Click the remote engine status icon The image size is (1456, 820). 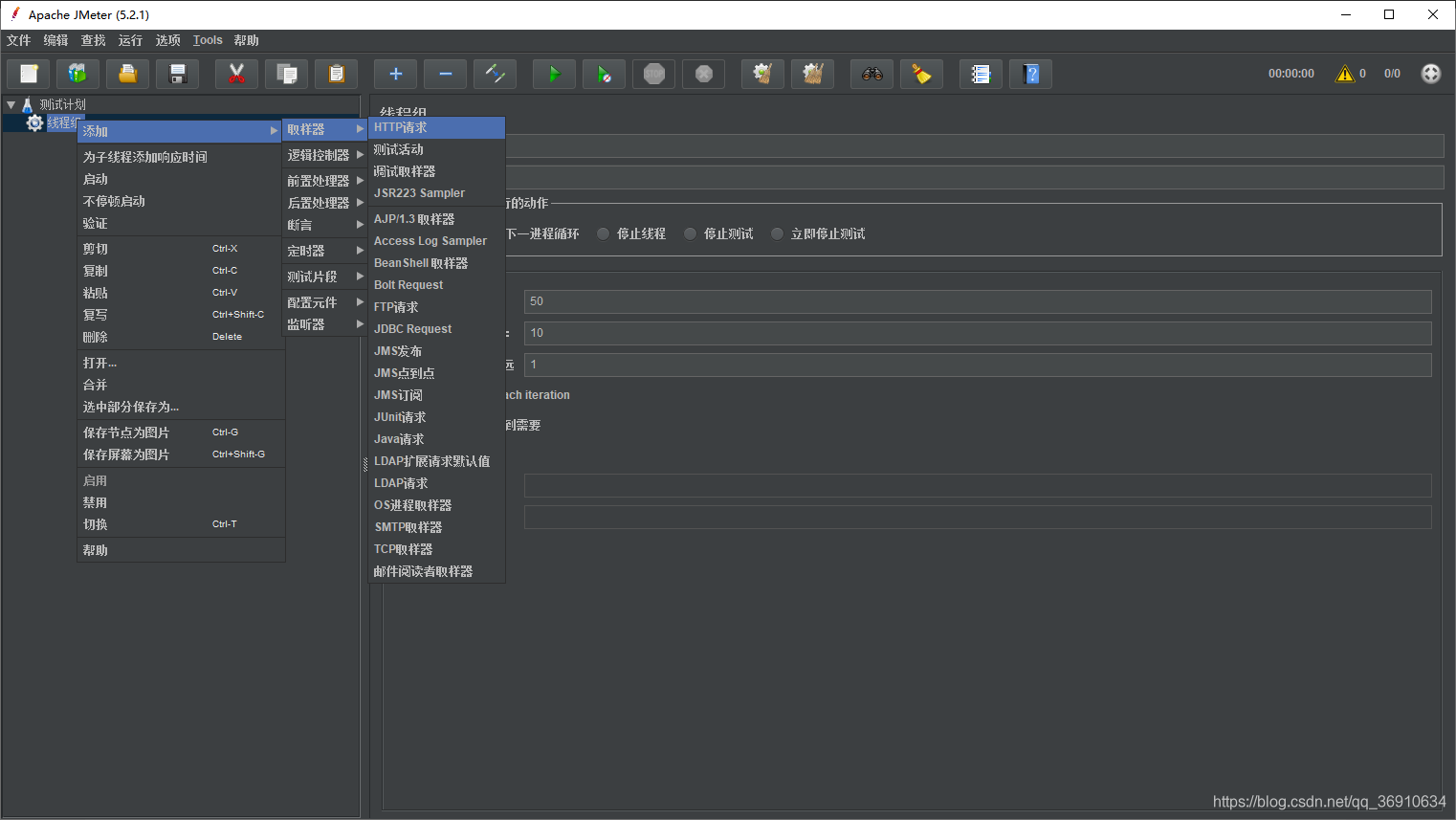[1431, 74]
